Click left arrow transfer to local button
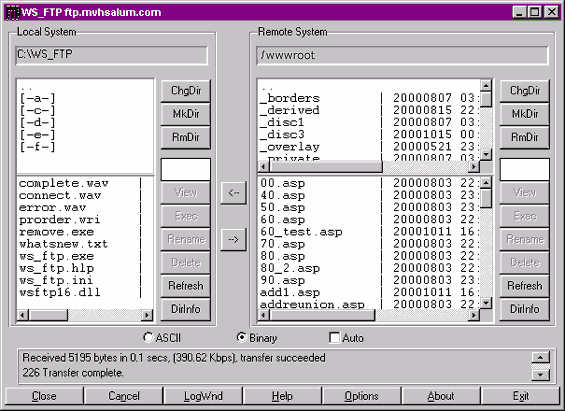 coord(233,193)
